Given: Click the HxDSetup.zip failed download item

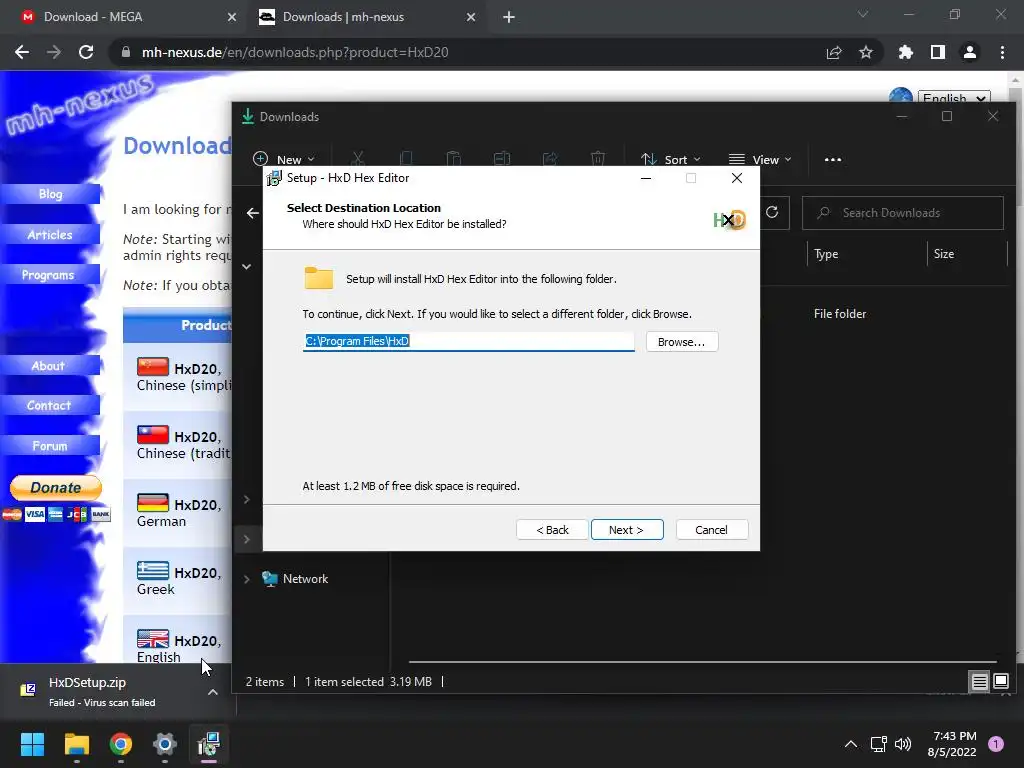Looking at the screenshot, I should [x=102, y=692].
